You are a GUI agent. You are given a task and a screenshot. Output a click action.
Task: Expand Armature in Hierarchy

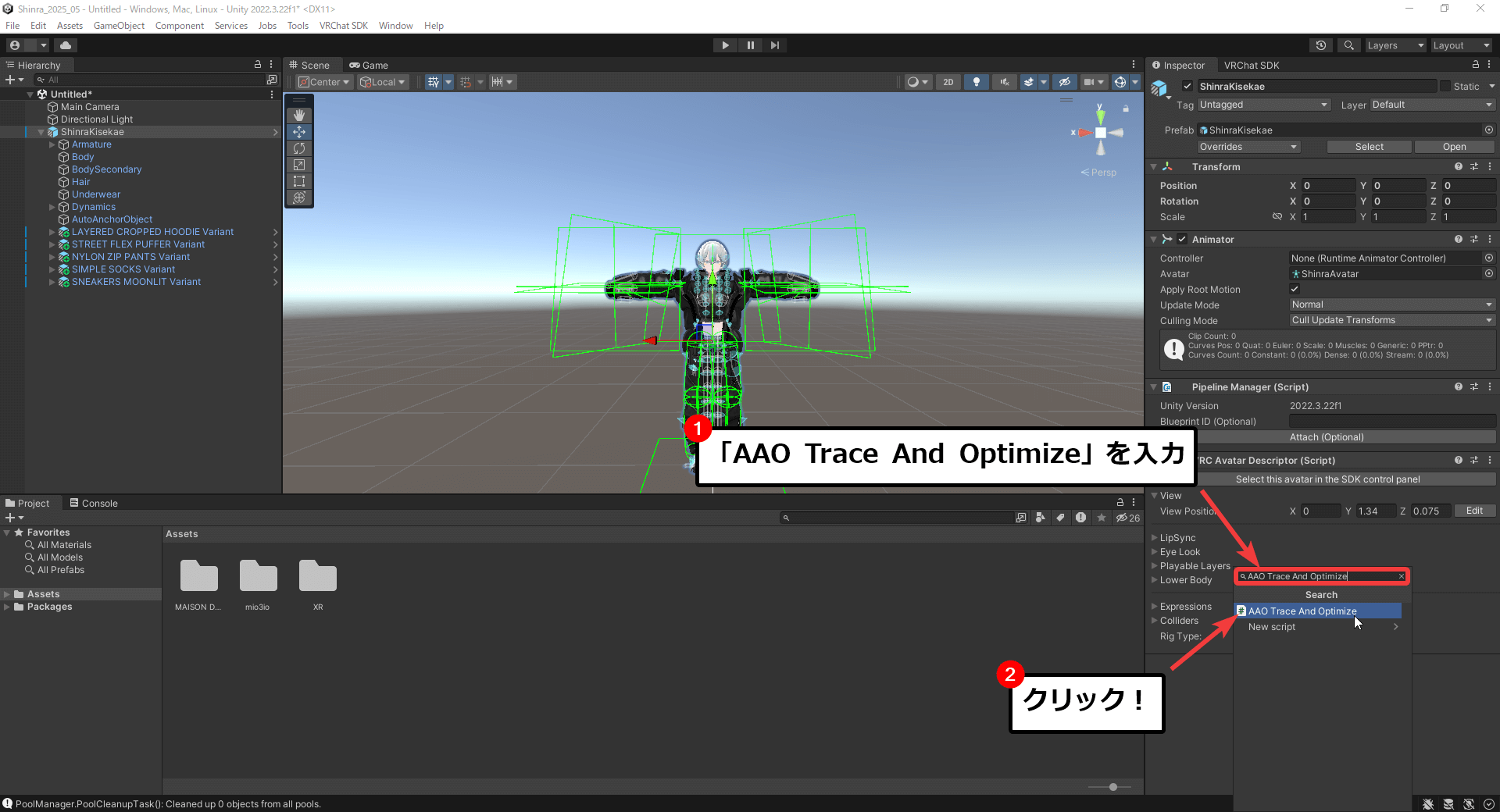52,144
